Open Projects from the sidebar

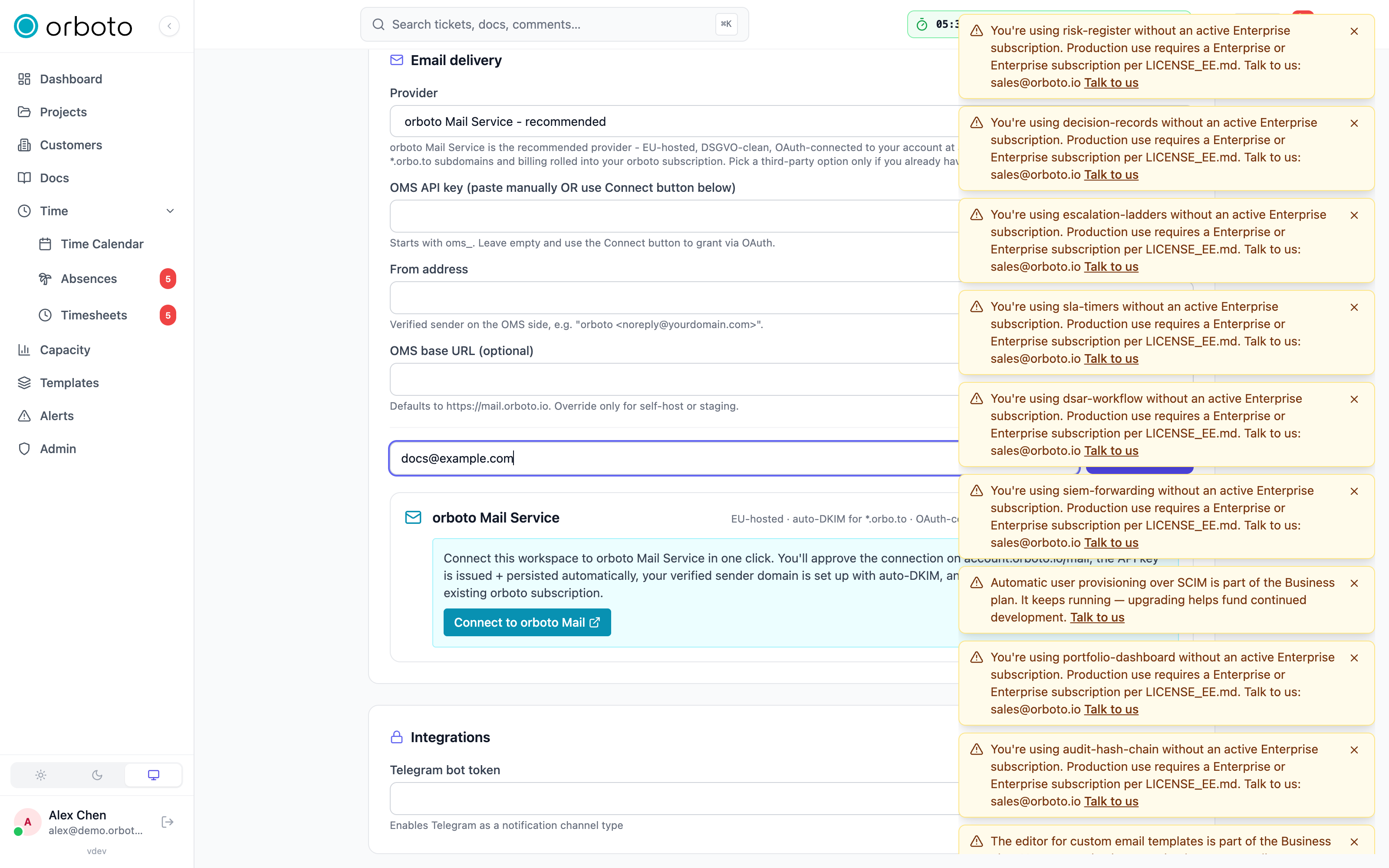point(96,112)
